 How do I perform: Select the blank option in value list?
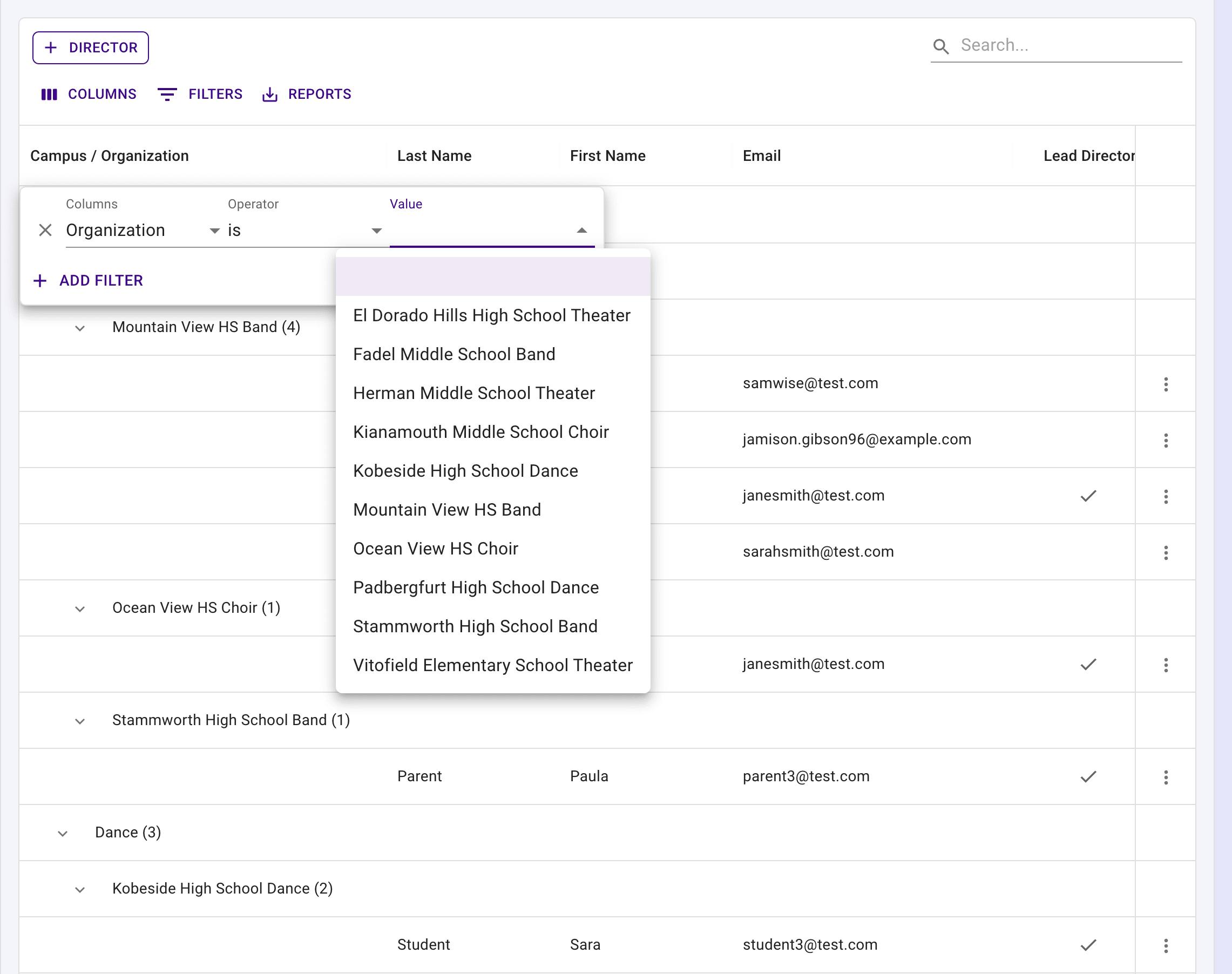[x=492, y=276]
